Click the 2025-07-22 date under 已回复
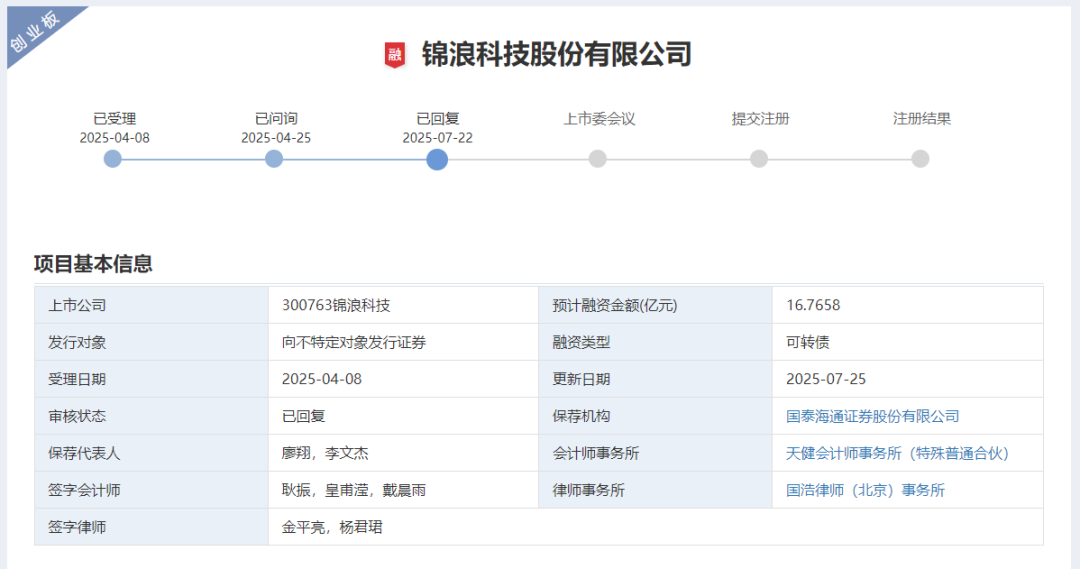The height and width of the screenshot is (569, 1080). [x=437, y=138]
